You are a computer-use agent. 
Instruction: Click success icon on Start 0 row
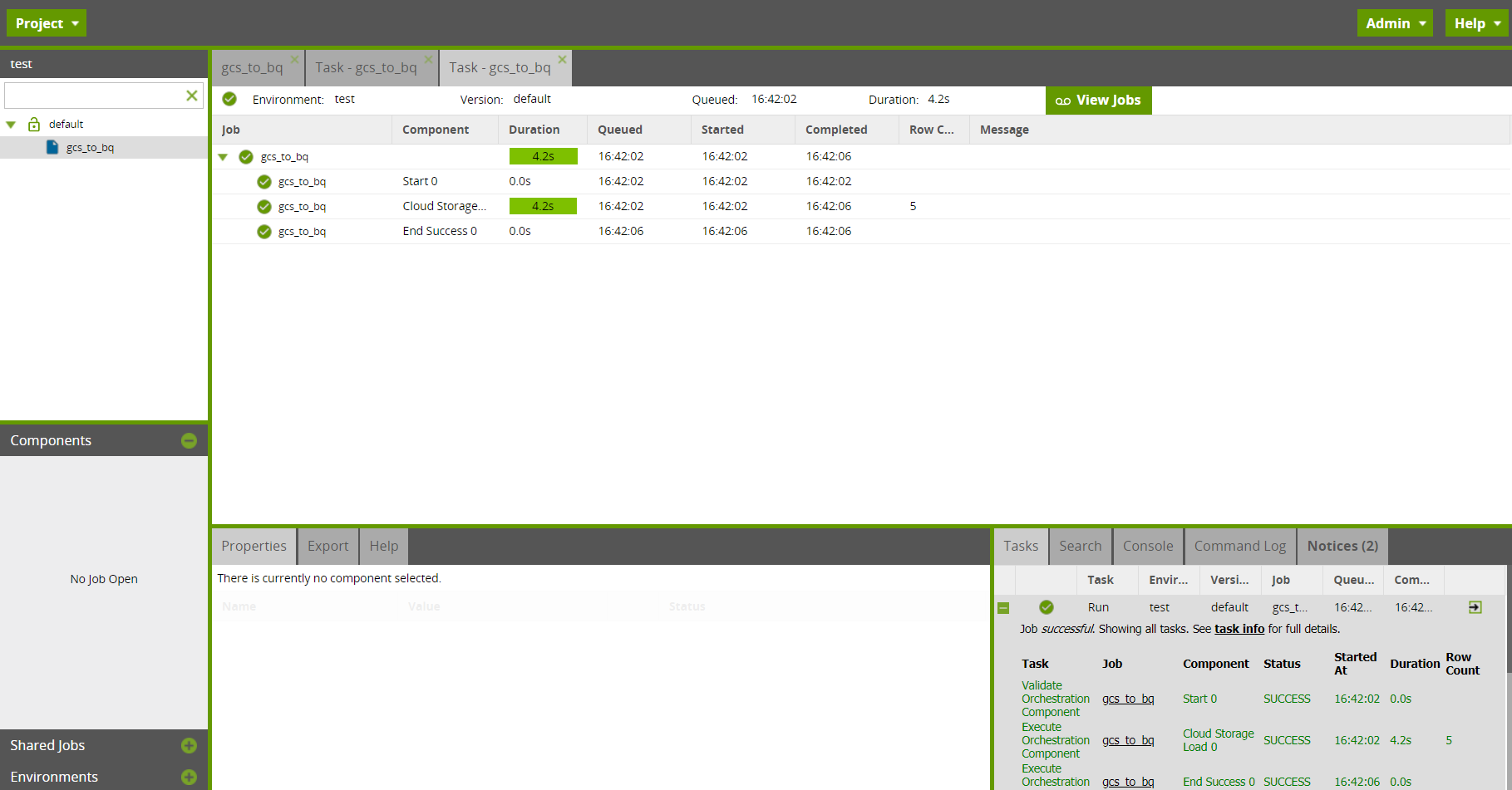pyautogui.click(x=264, y=181)
